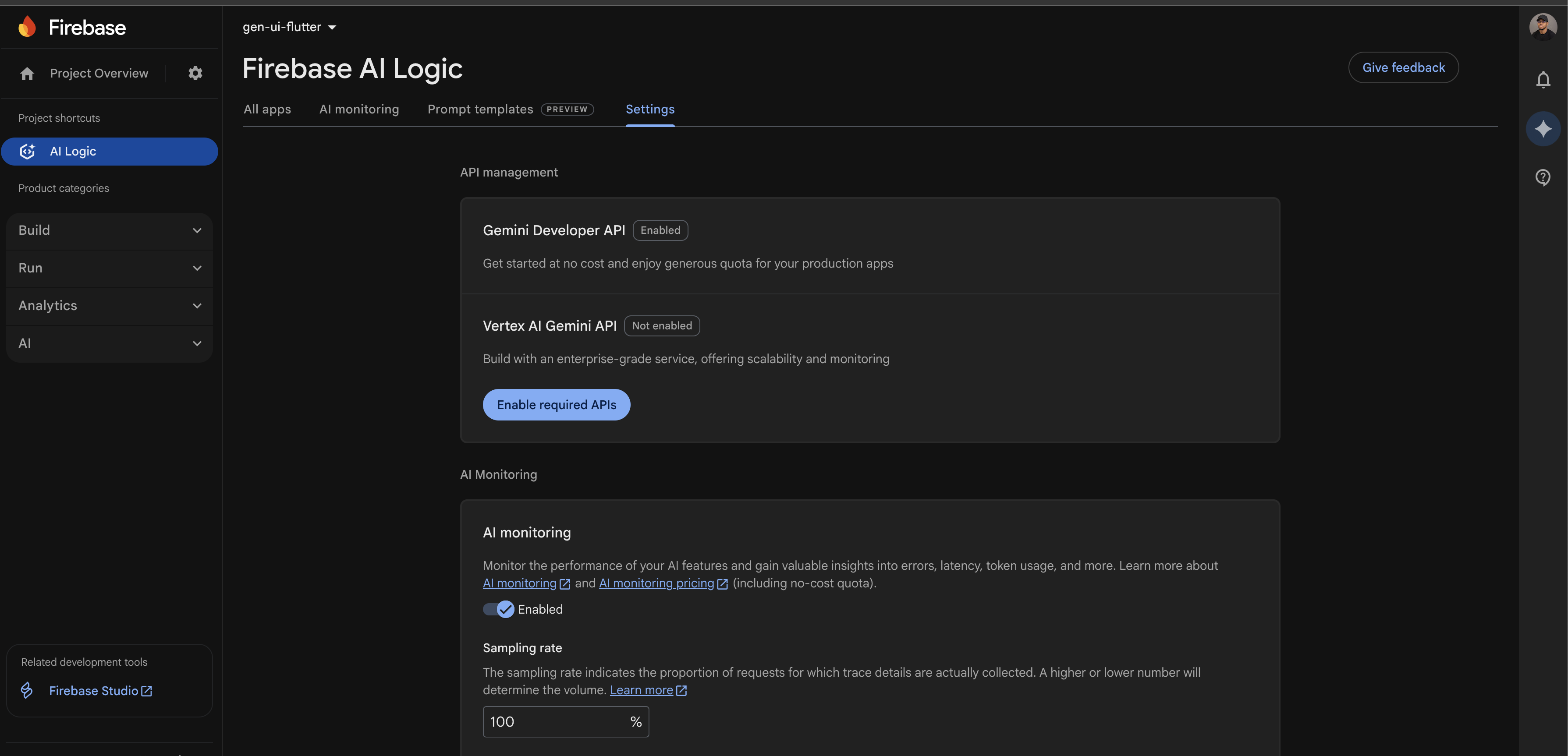
Task: Click the Related development tools label
Action: point(84,662)
